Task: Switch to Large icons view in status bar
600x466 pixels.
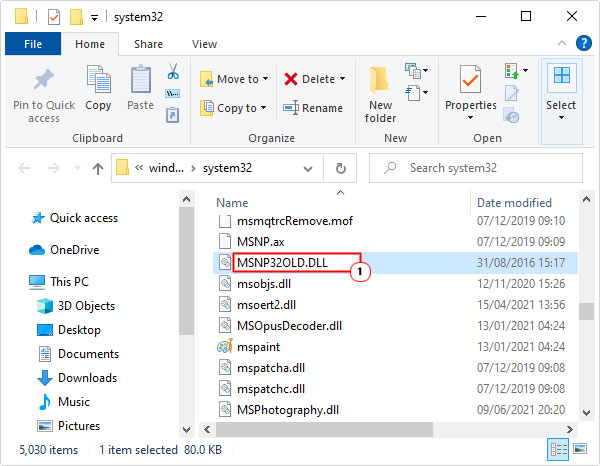Action: (x=580, y=449)
